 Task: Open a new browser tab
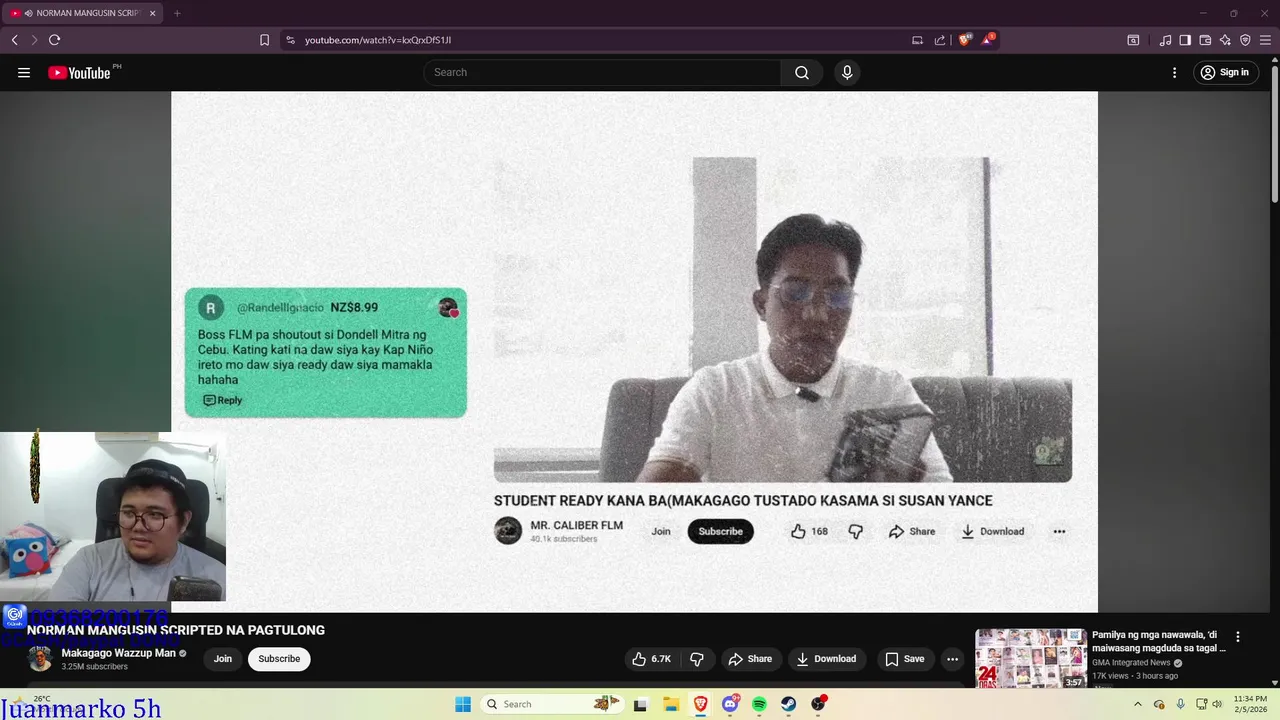click(177, 13)
